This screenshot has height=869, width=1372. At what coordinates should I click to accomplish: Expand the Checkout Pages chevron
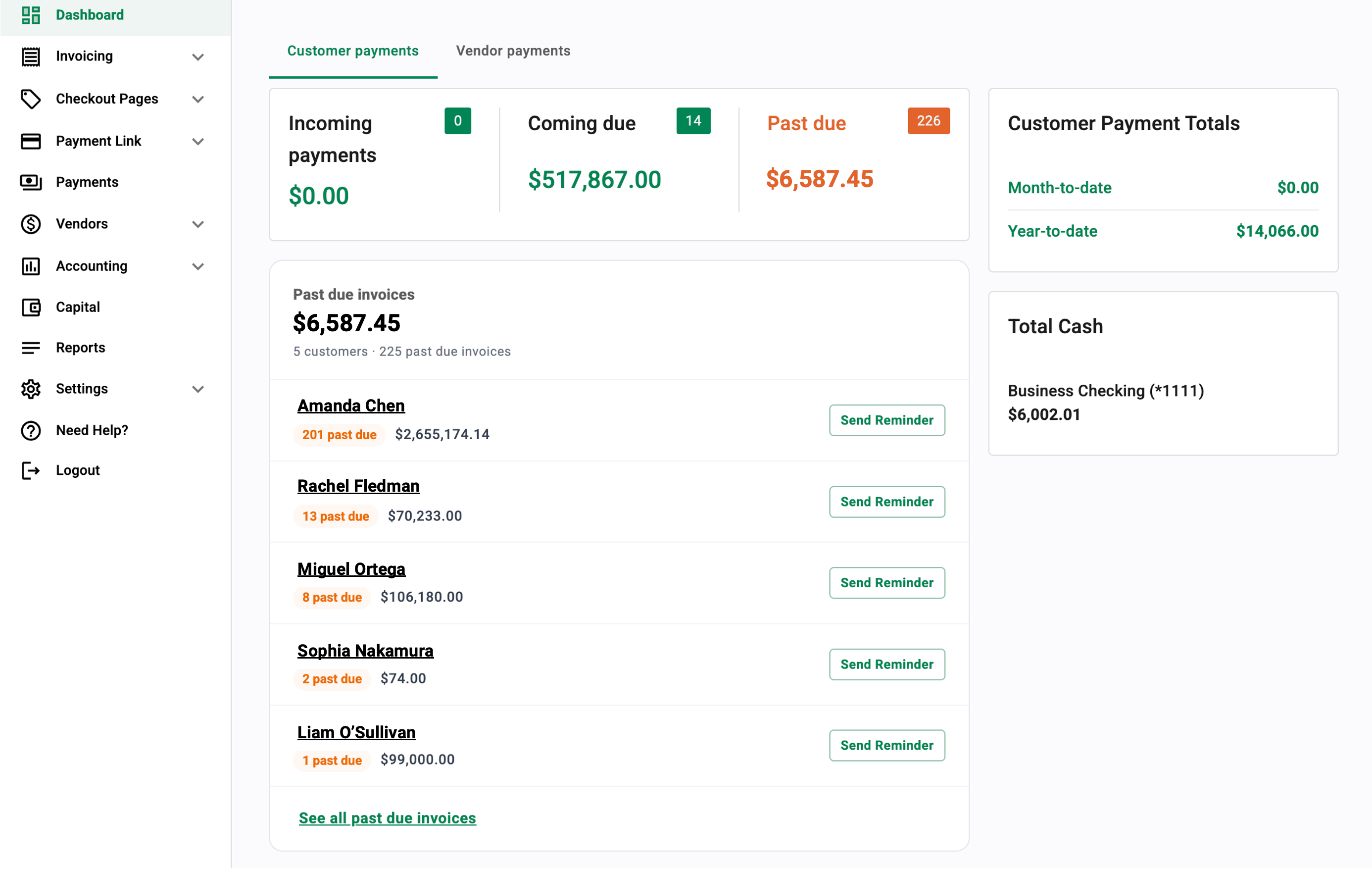tap(197, 99)
